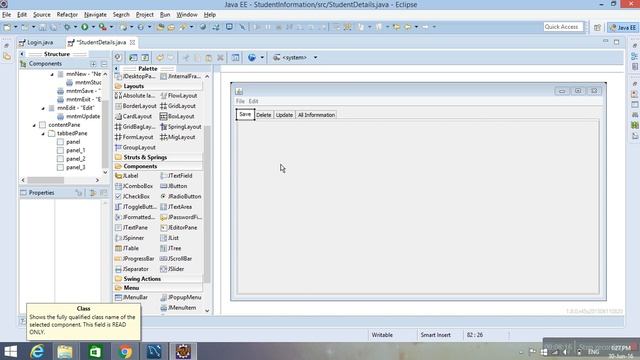Click the palette vertical scrollbar
Image resolution: width=640 pixels, height=360 pixels.
pos(207,203)
